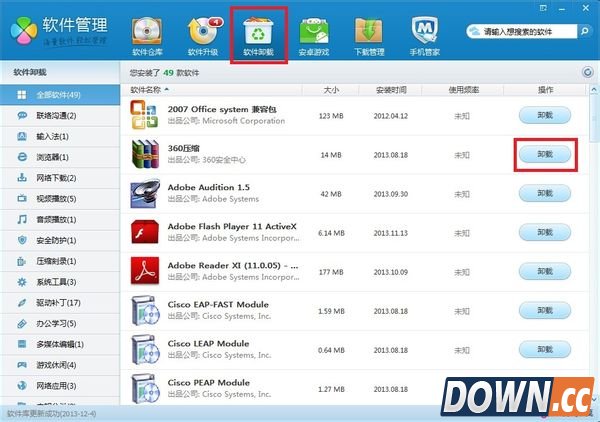Sort list by 安装时间 column header
600x422 pixels.
[393, 91]
